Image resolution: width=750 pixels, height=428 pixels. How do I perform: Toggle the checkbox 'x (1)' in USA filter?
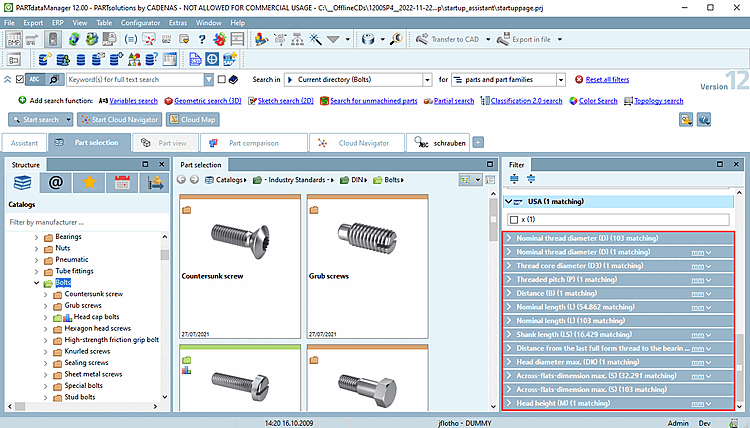(514, 219)
